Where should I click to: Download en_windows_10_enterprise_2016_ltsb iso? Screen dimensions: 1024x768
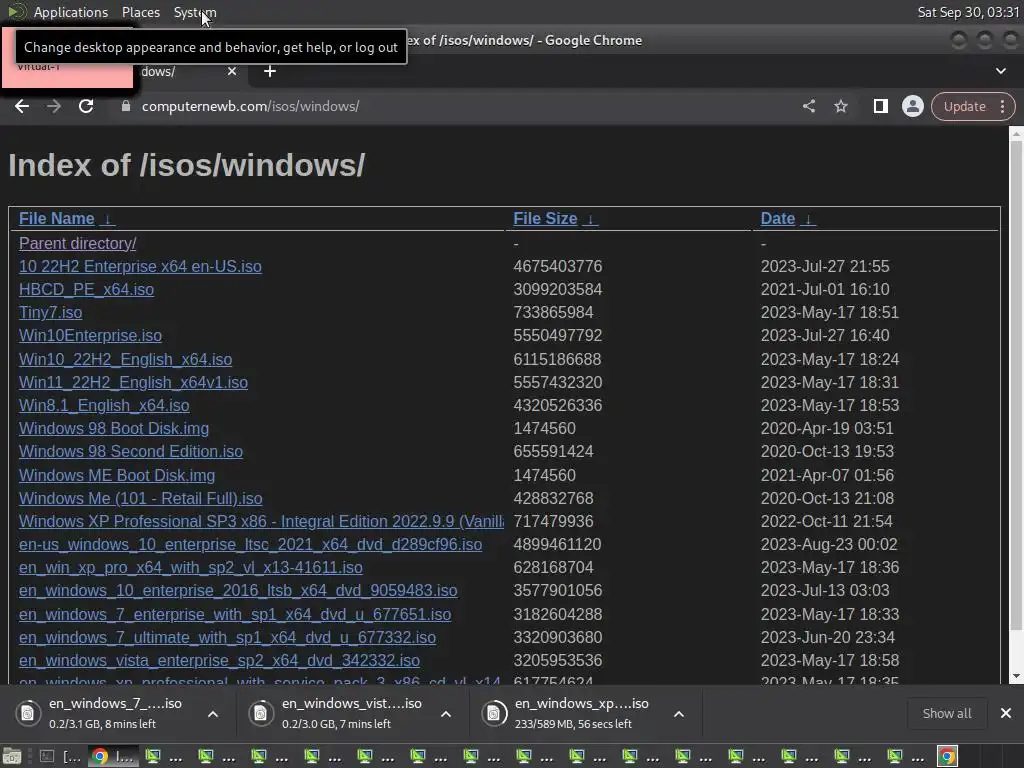tap(238, 590)
